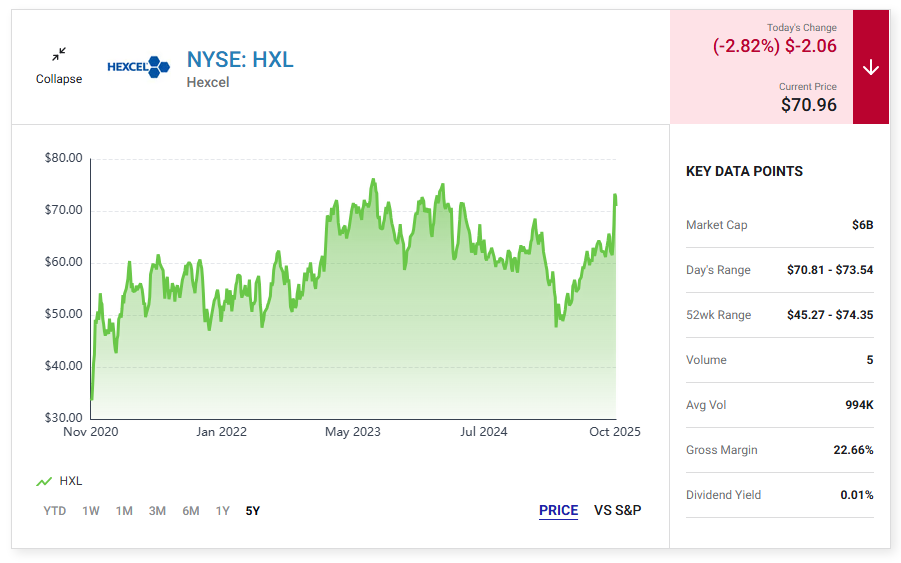Switch chart to PRICE view
Viewport: 901px width, 563px height.
point(559,510)
